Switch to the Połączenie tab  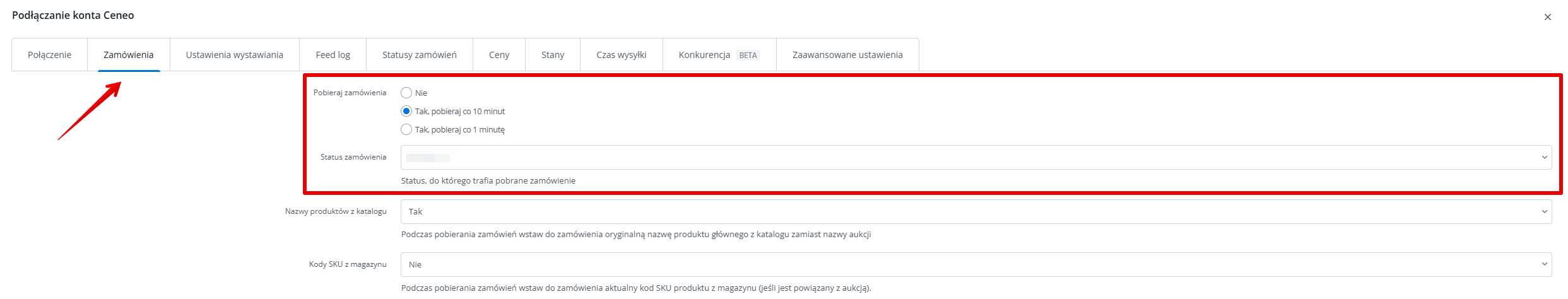point(49,55)
